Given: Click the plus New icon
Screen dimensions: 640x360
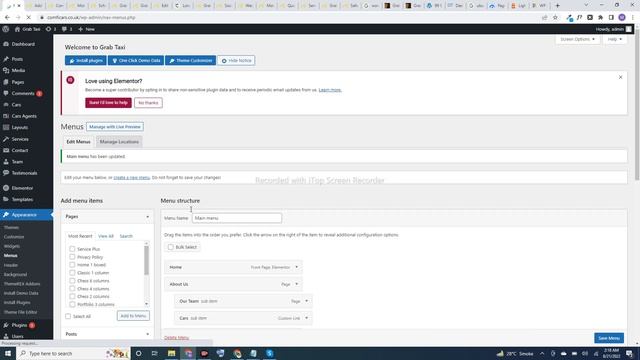Looking at the screenshot, I should click(80, 29).
